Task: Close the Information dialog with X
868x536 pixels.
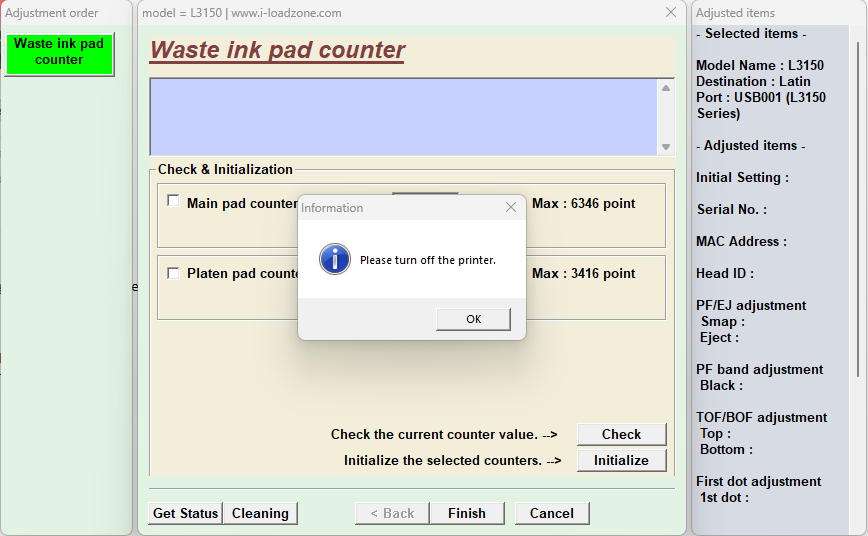Action: pos(511,208)
